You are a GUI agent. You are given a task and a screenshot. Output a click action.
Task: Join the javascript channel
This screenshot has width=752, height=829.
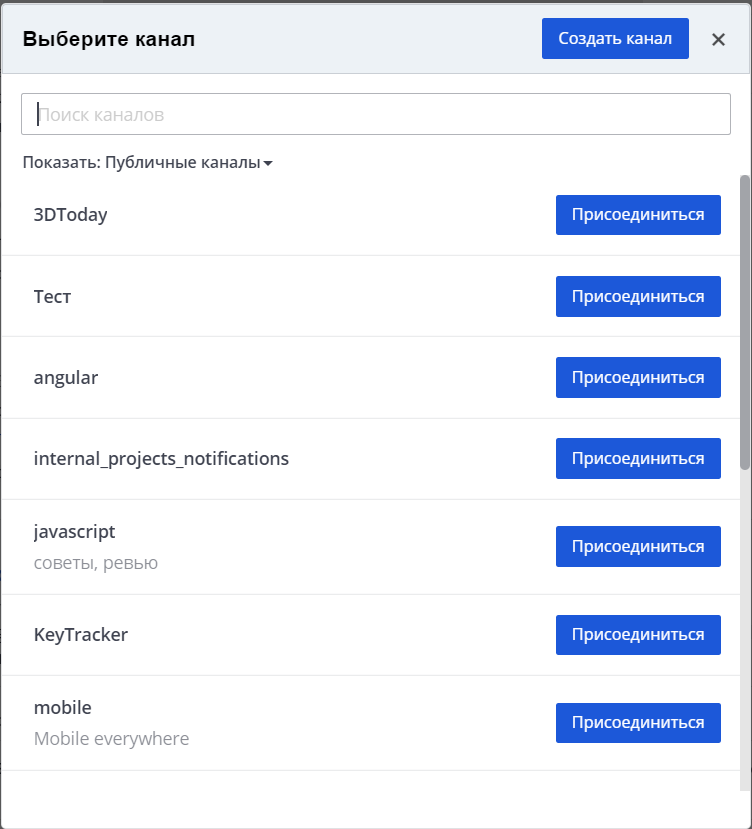tap(638, 546)
